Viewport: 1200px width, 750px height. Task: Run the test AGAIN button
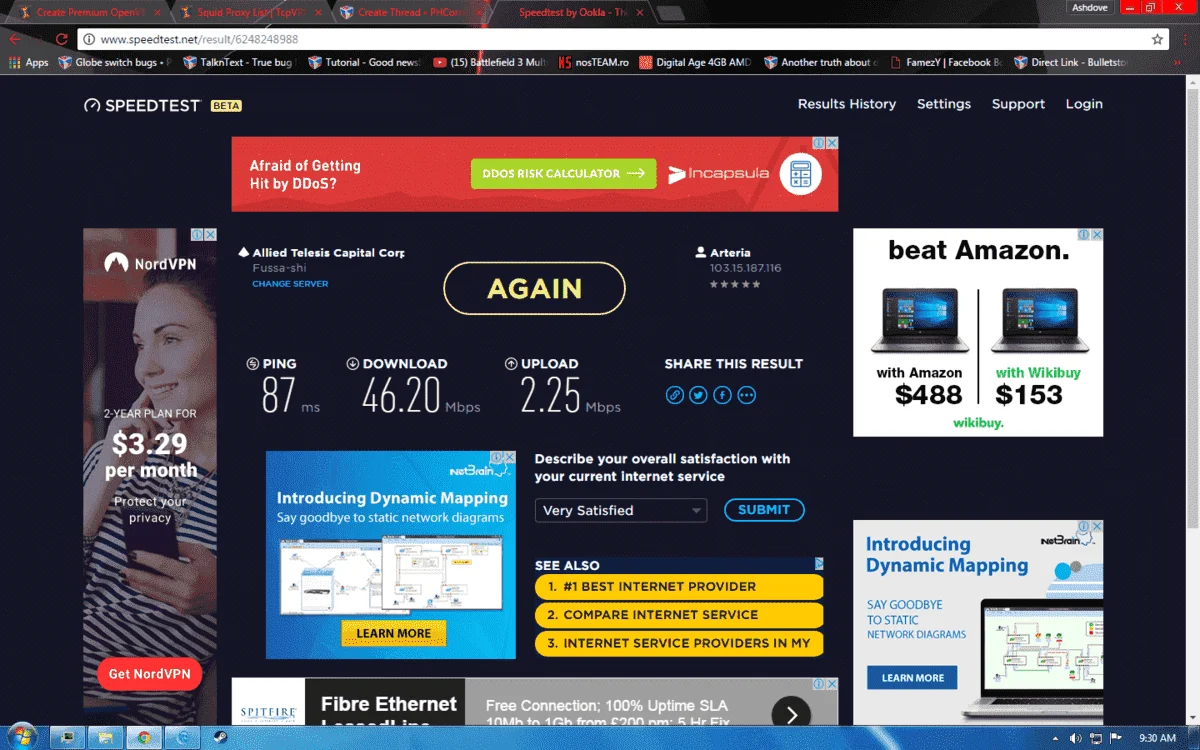tap(534, 288)
